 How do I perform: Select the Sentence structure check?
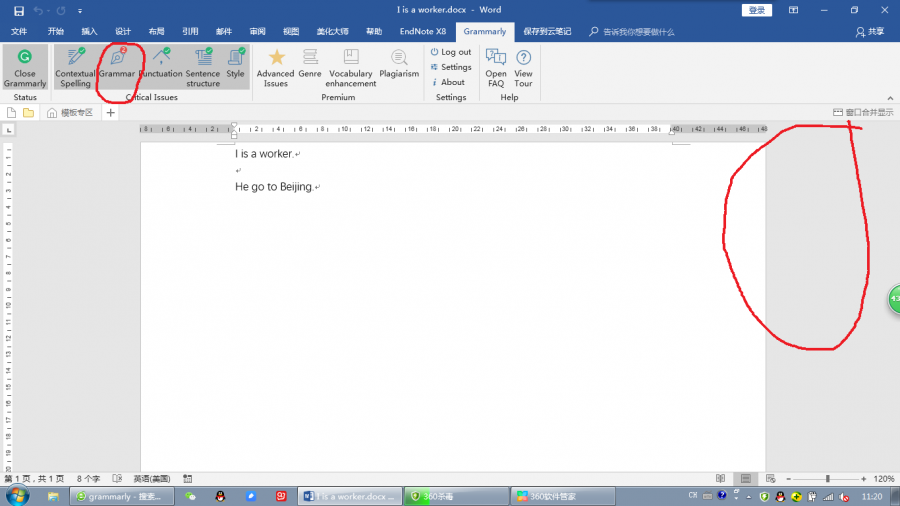pyautogui.click(x=203, y=66)
